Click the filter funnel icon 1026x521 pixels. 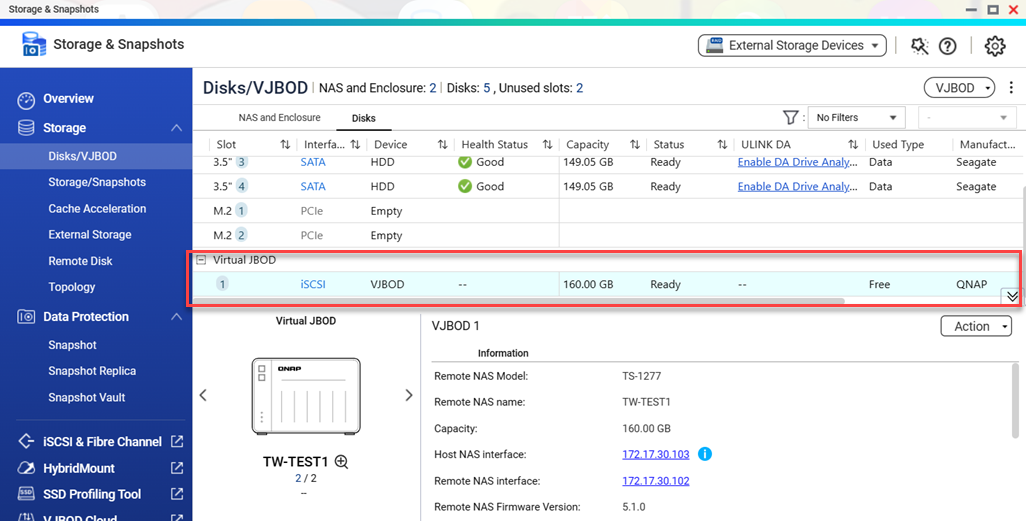click(790, 118)
